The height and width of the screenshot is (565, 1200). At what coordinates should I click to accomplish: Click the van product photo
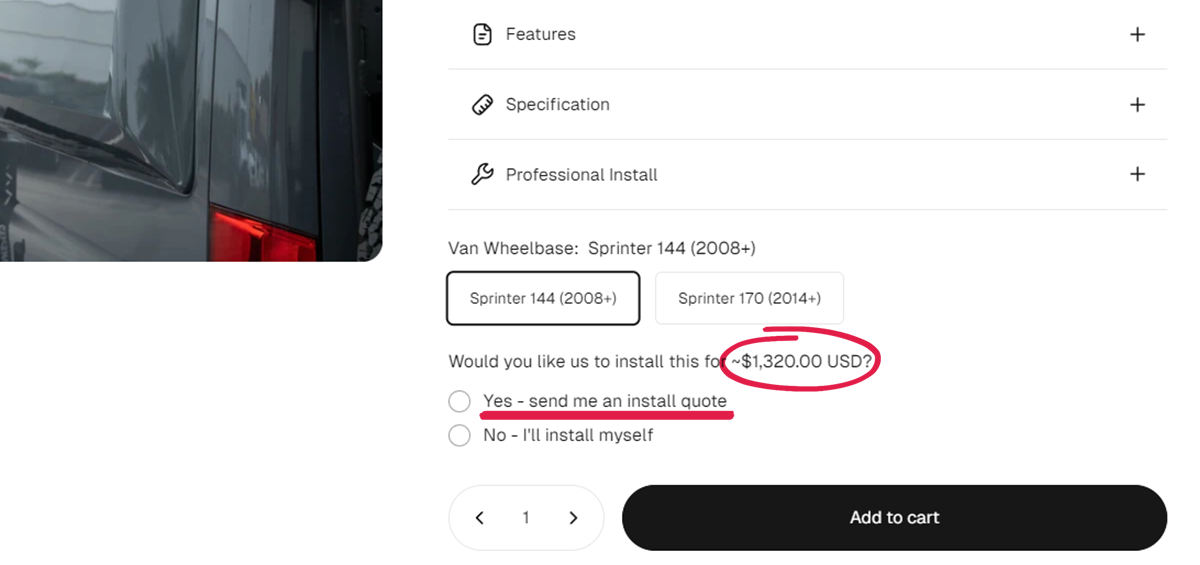coord(190,130)
